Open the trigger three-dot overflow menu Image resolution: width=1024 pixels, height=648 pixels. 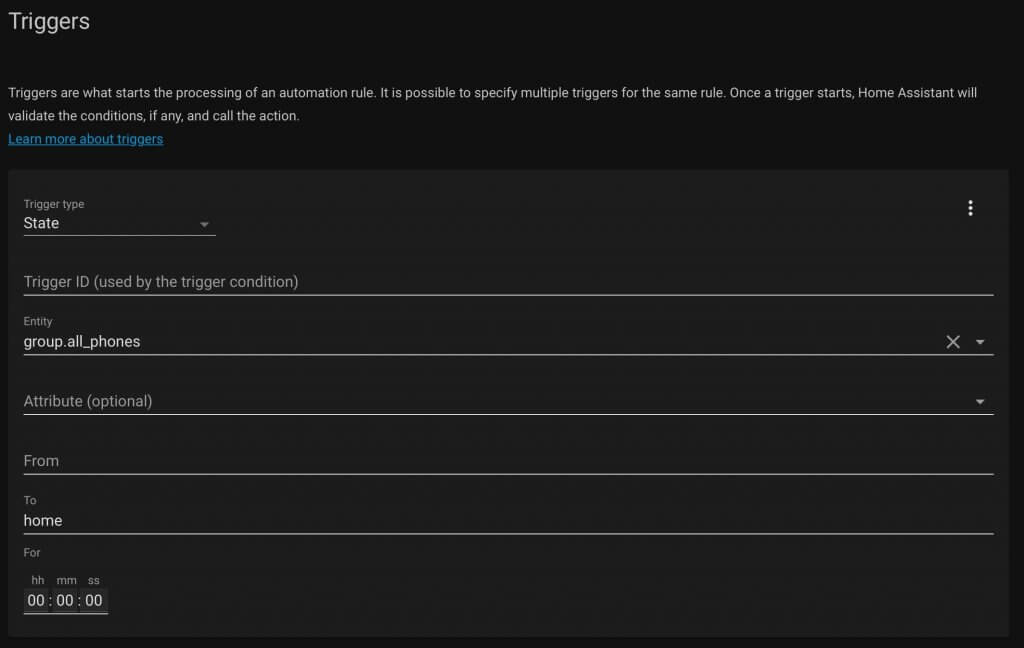(x=970, y=208)
